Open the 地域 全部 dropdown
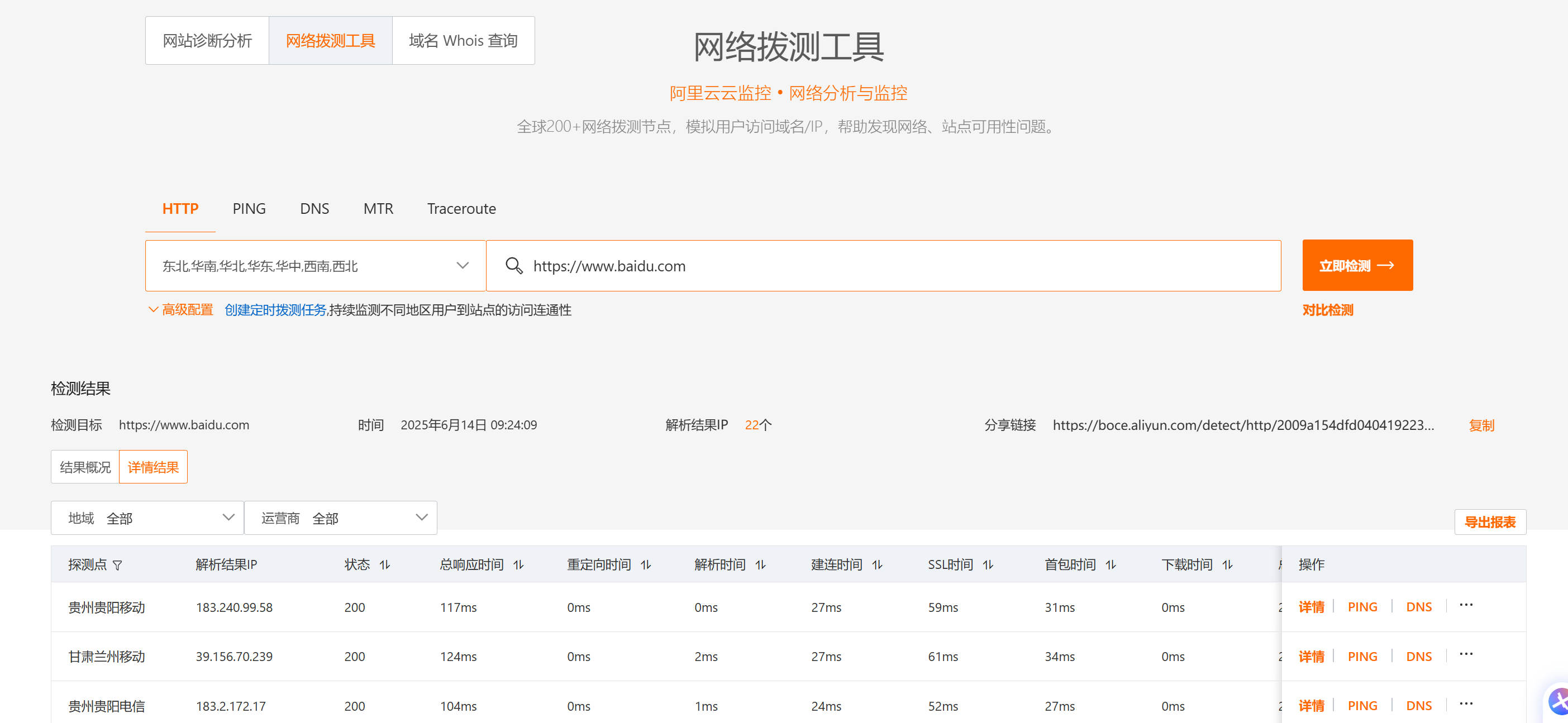Viewport: 1568px width, 723px height. click(147, 518)
